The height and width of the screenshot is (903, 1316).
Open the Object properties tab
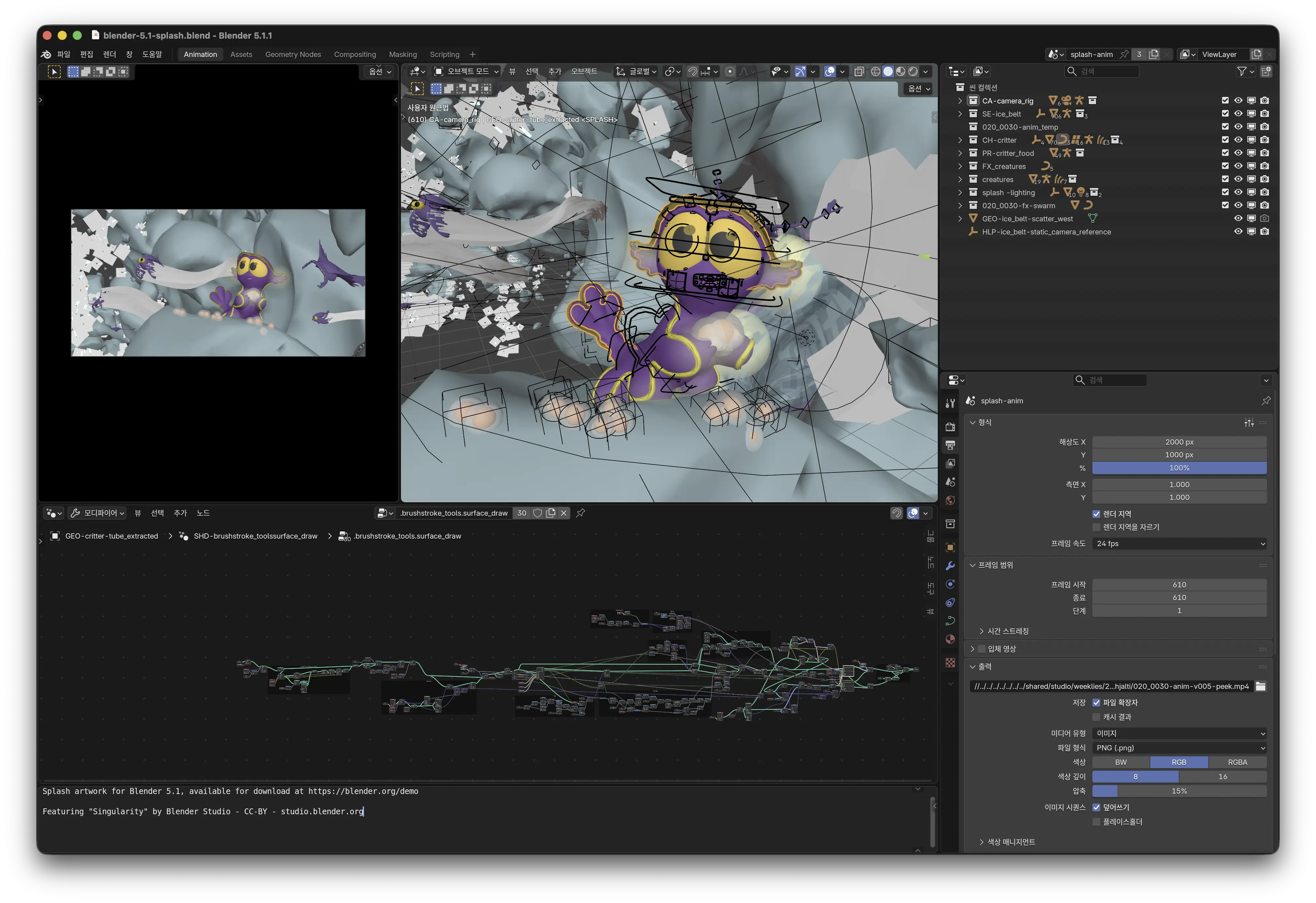point(950,547)
